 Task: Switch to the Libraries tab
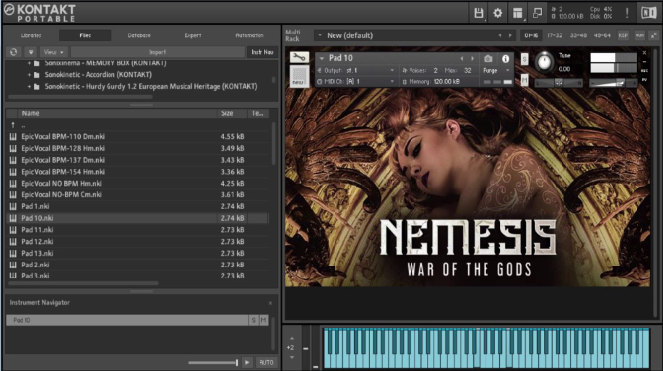point(31,36)
